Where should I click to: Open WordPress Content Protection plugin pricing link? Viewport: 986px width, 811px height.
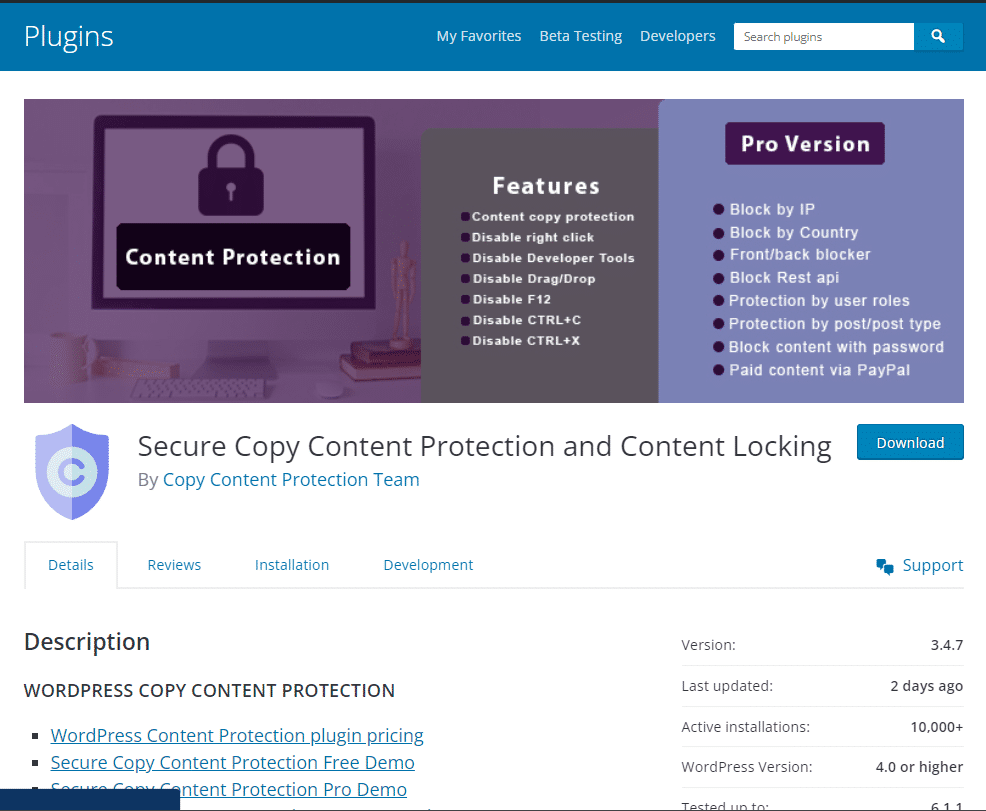pos(237,735)
